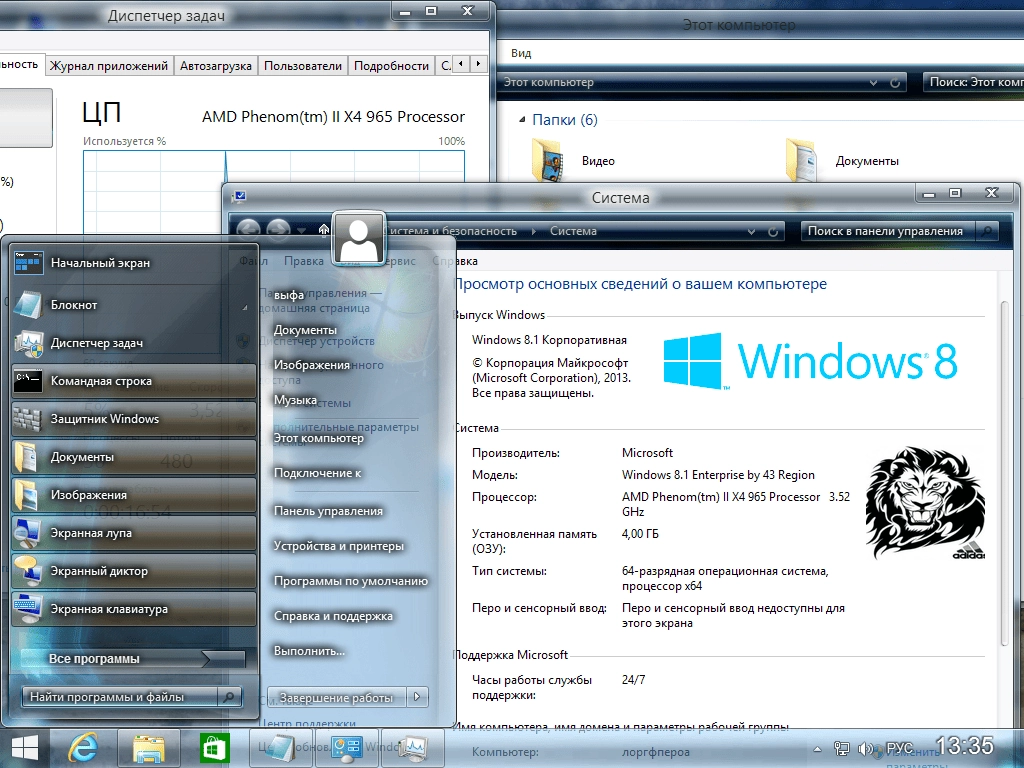Switch to Автозагрузка tab
Viewport: 1024px width, 768px height.
point(216,65)
